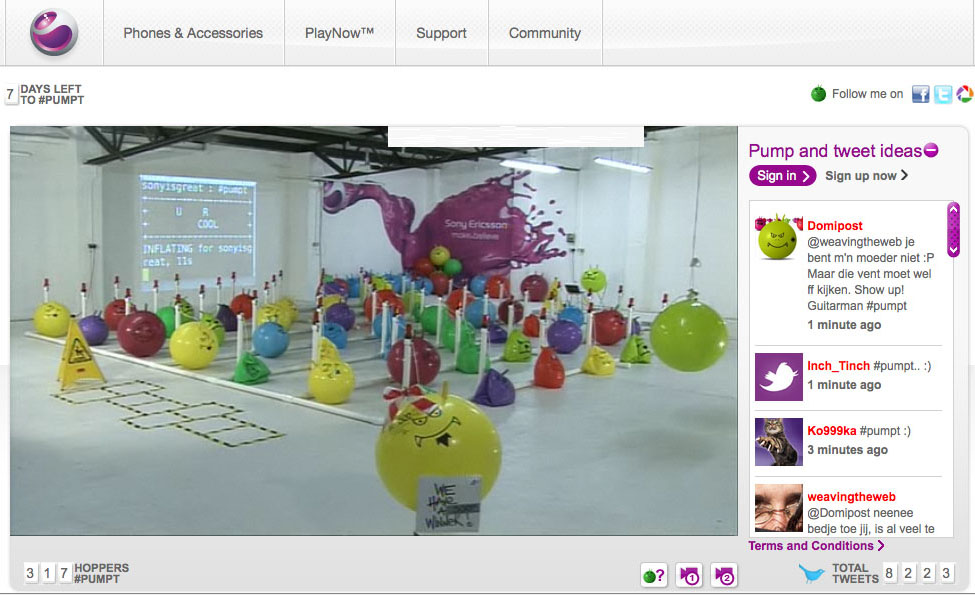Open the Terms and Conditions link
Image resolution: width=975 pixels, height=595 pixels.
click(816, 546)
